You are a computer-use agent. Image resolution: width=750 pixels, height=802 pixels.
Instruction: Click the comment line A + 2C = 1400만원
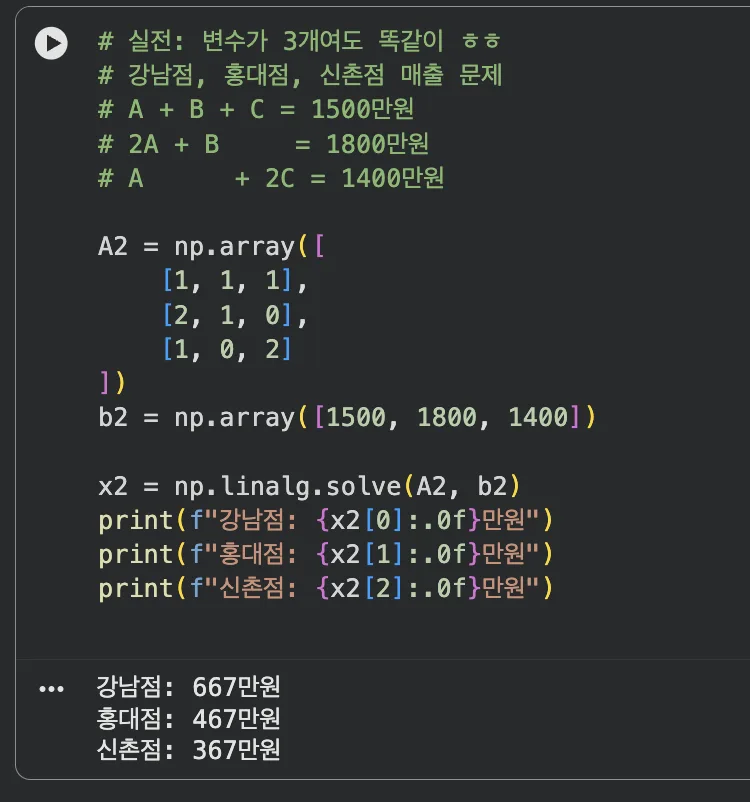(x=271, y=179)
